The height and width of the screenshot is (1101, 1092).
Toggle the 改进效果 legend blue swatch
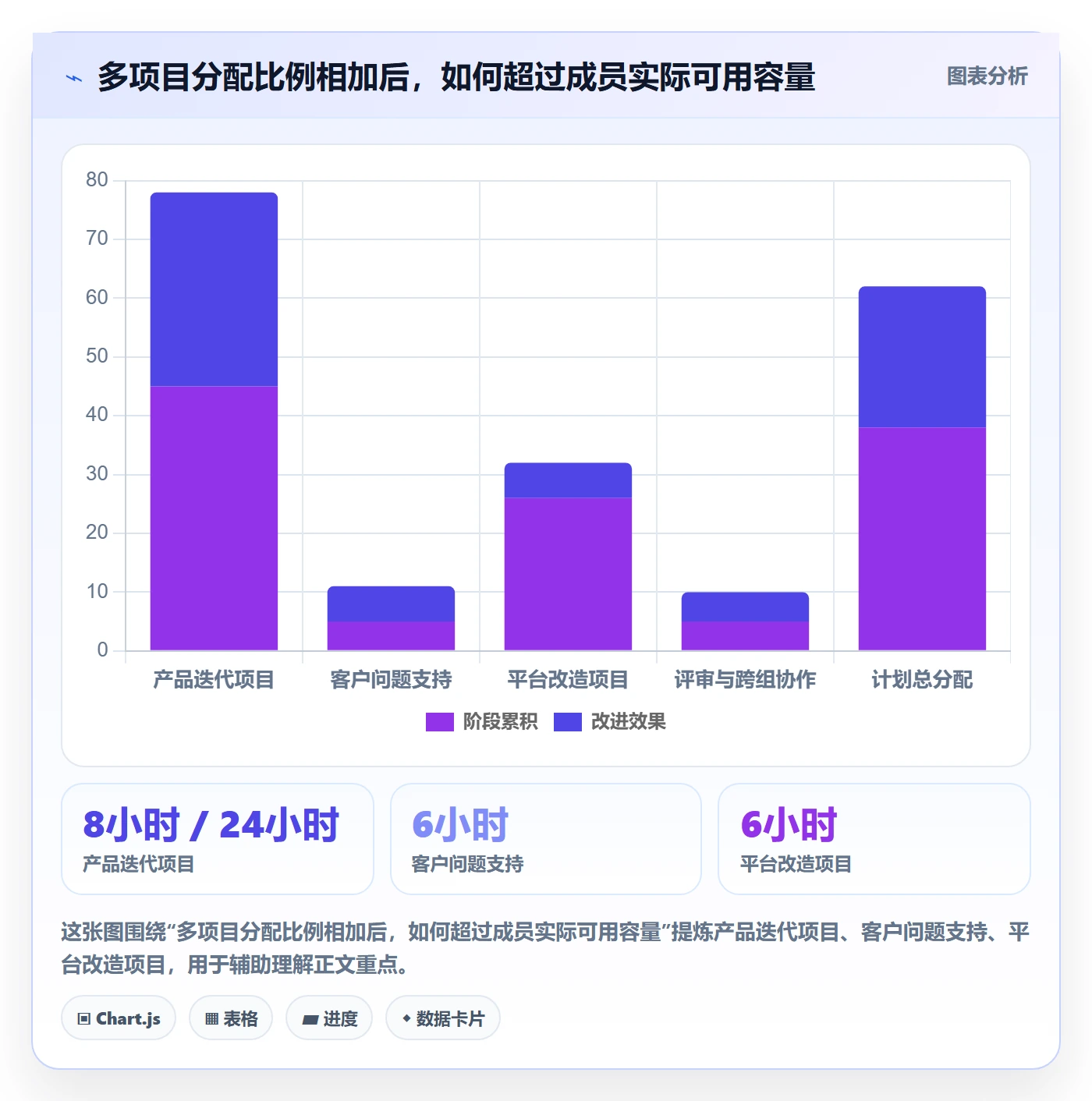(567, 722)
